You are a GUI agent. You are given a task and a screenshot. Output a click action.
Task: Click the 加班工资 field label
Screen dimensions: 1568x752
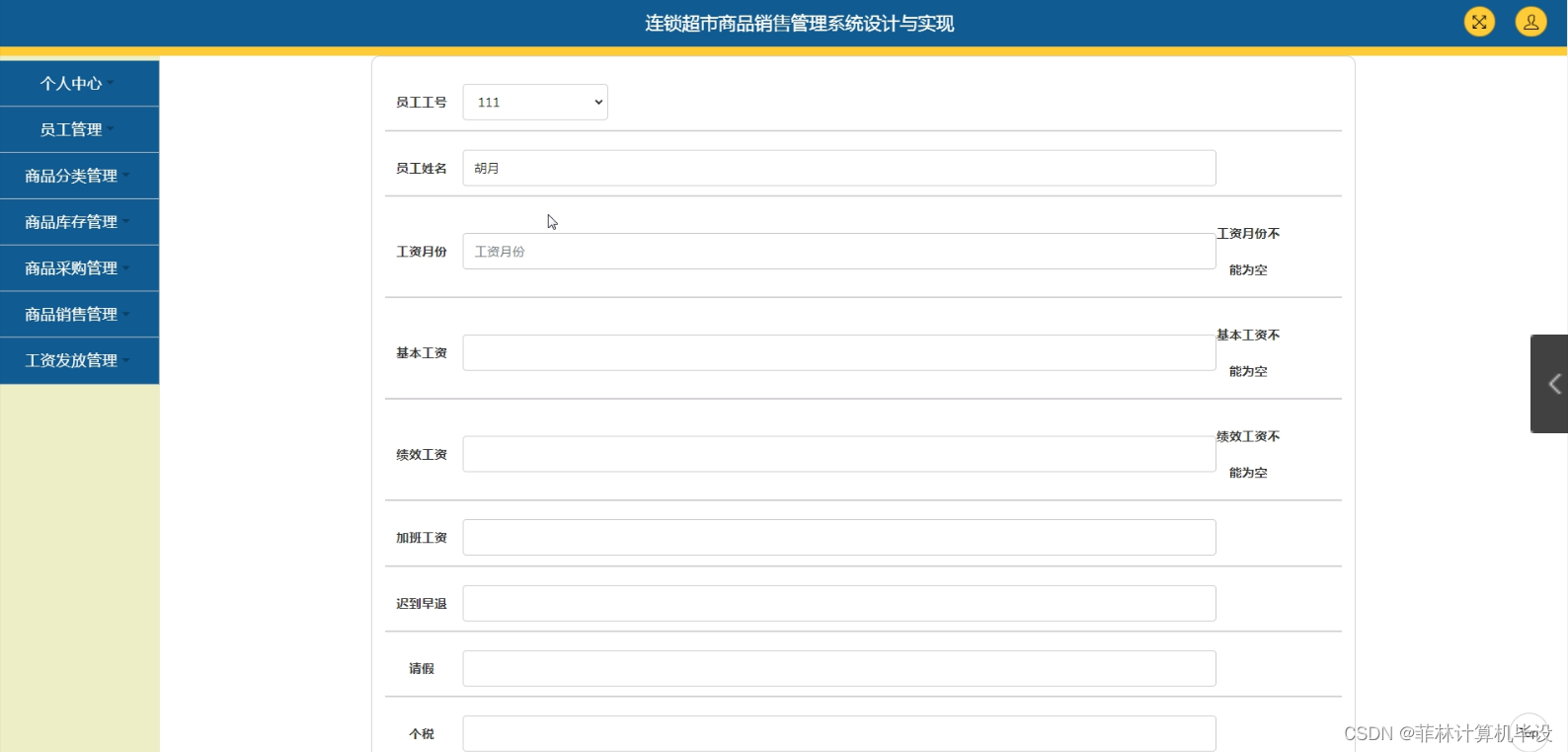[422, 538]
